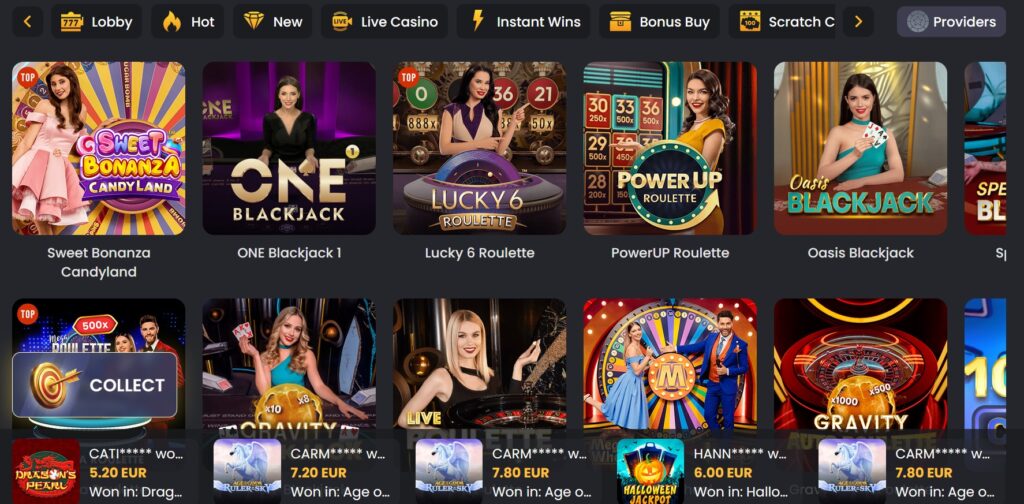Click the Lucky 6 Roulette title link
The image size is (1024, 504).
coord(479,253)
